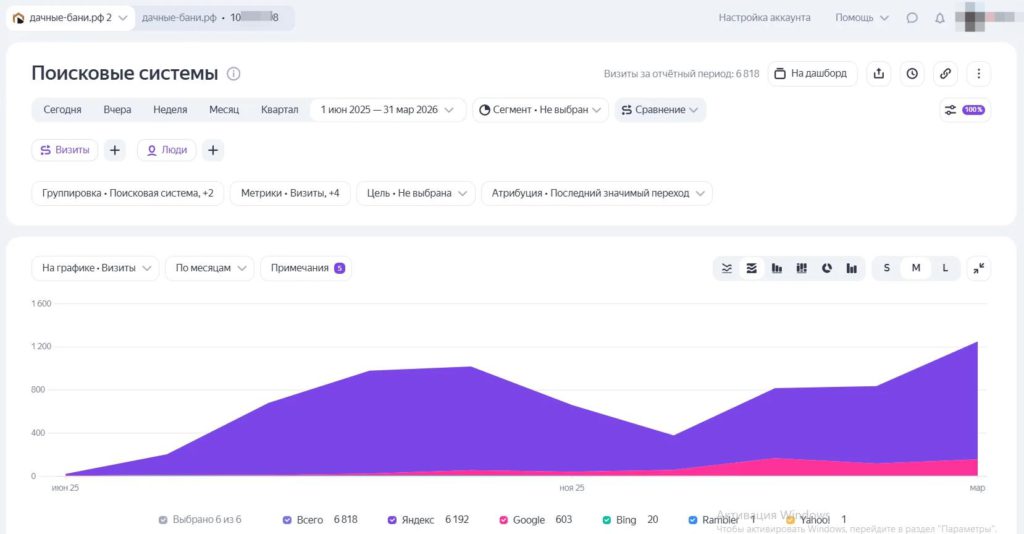Select the pie chart view icon
Screen dimensions: 1024x534
click(x=827, y=268)
